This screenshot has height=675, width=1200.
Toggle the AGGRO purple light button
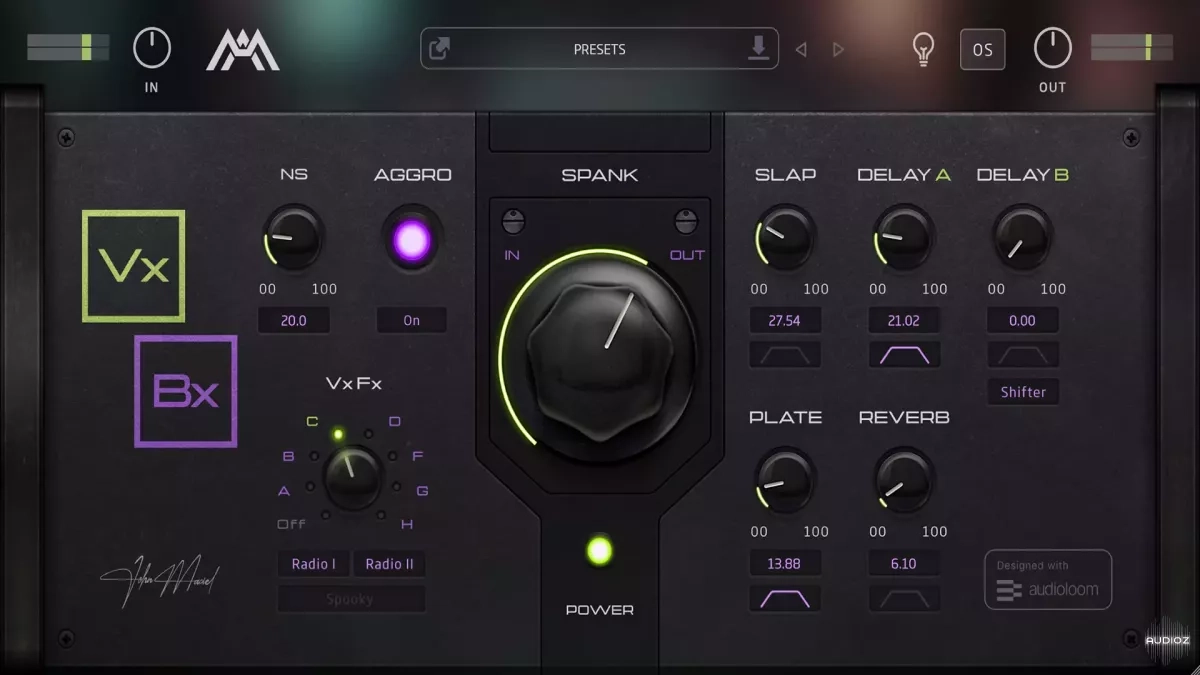click(412, 240)
